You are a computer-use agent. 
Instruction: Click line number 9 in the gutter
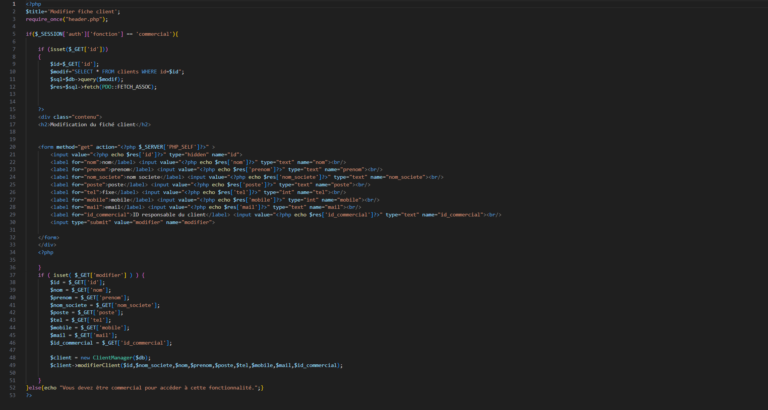(x=14, y=64)
